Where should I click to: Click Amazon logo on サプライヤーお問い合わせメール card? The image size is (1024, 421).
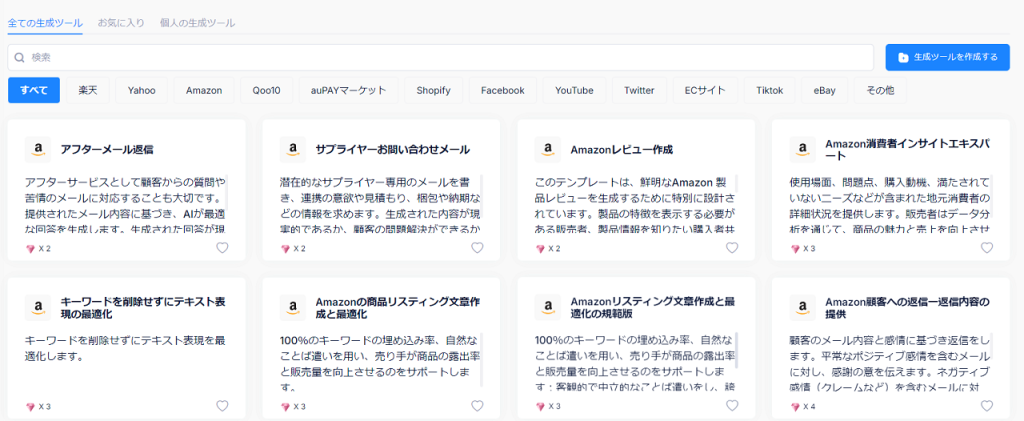pyautogui.click(x=293, y=149)
